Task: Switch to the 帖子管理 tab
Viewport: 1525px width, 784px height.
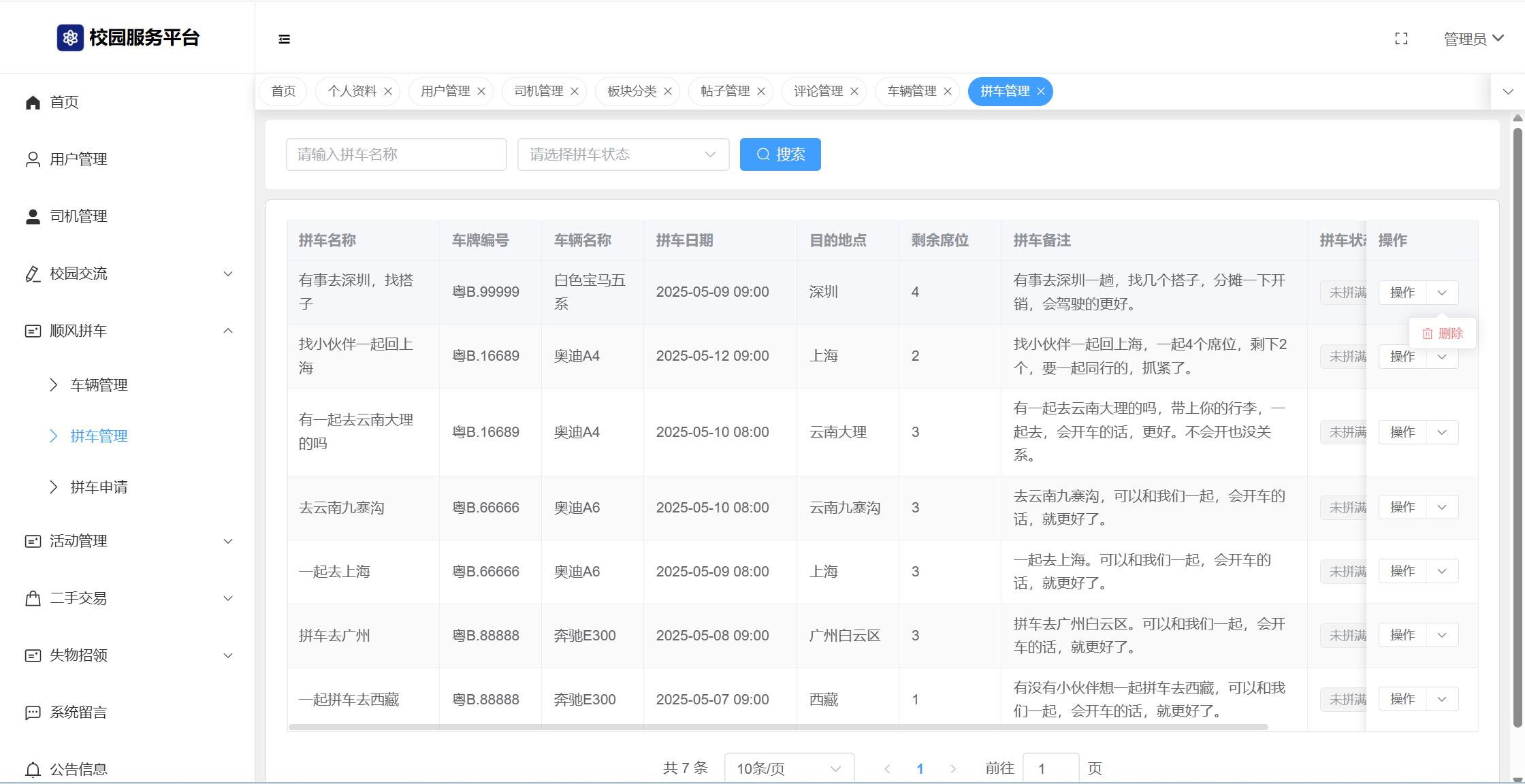Action: [724, 91]
